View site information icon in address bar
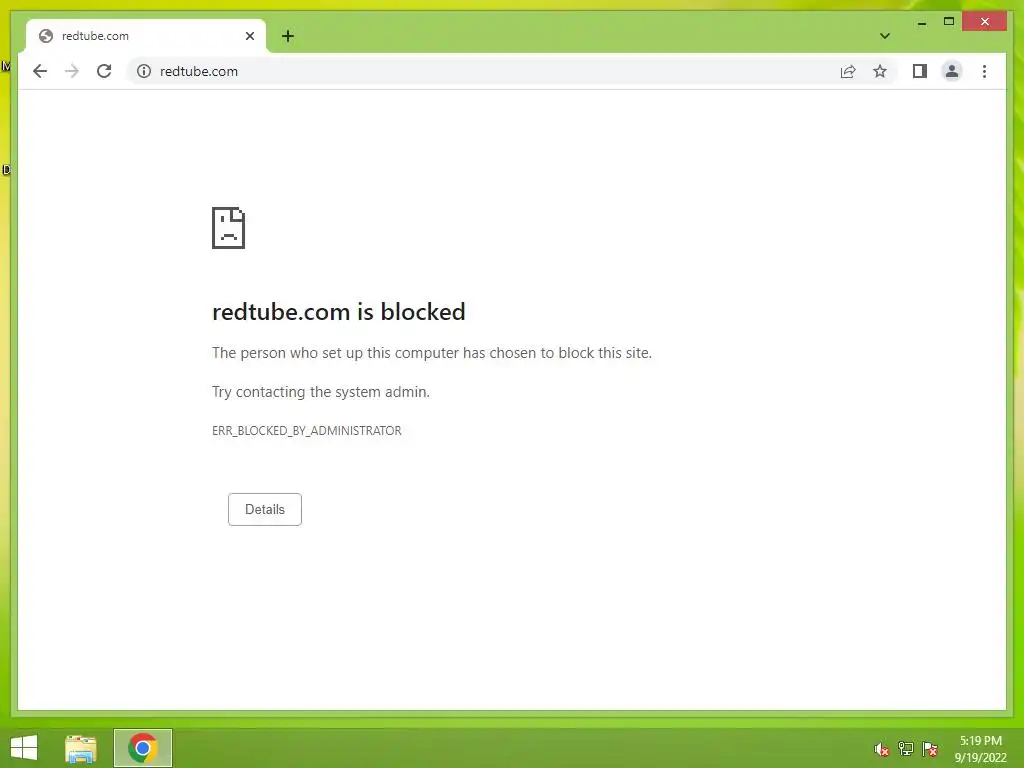1024x768 pixels. (144, 71)
